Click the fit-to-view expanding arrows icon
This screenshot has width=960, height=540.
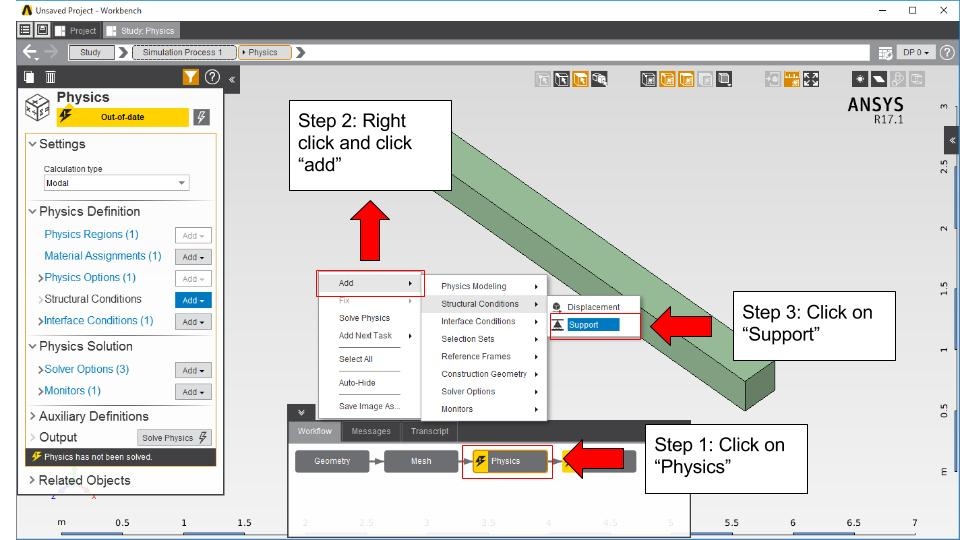point(811,79)
